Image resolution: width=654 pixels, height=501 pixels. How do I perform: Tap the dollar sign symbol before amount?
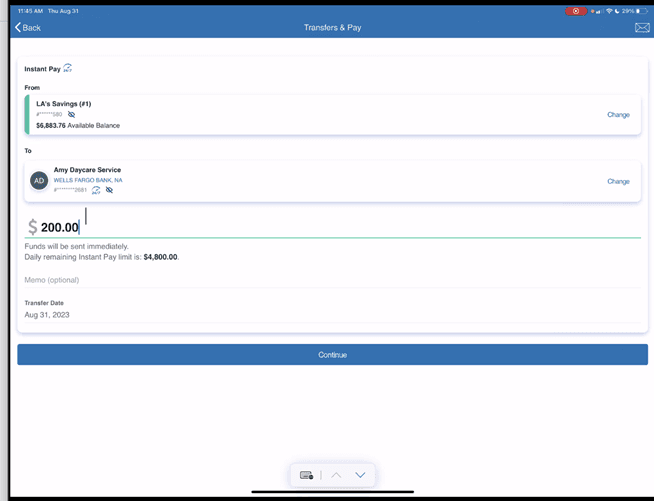point(32,228)
